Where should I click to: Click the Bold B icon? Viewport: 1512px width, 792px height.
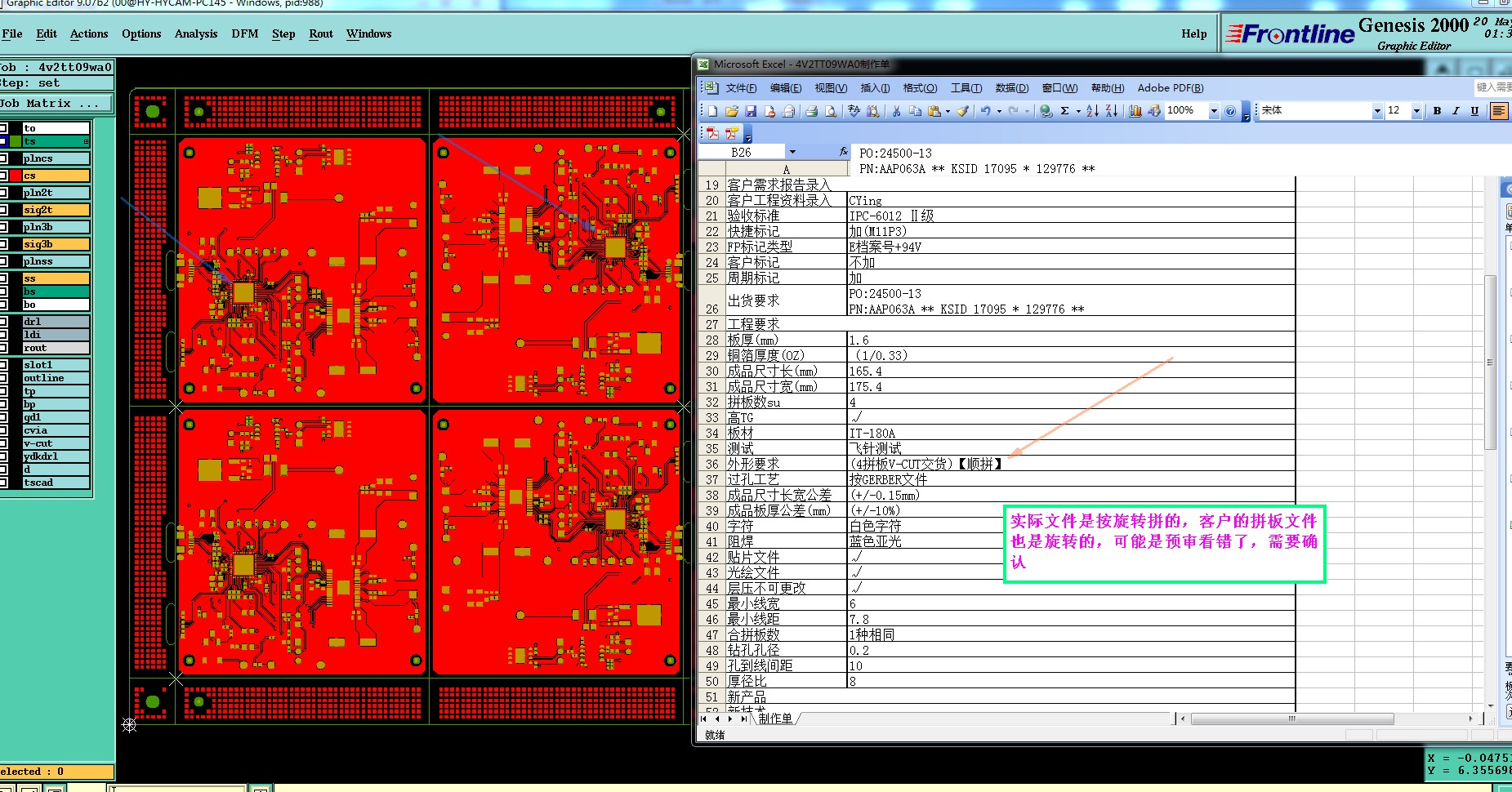(x=1437, y=111)
